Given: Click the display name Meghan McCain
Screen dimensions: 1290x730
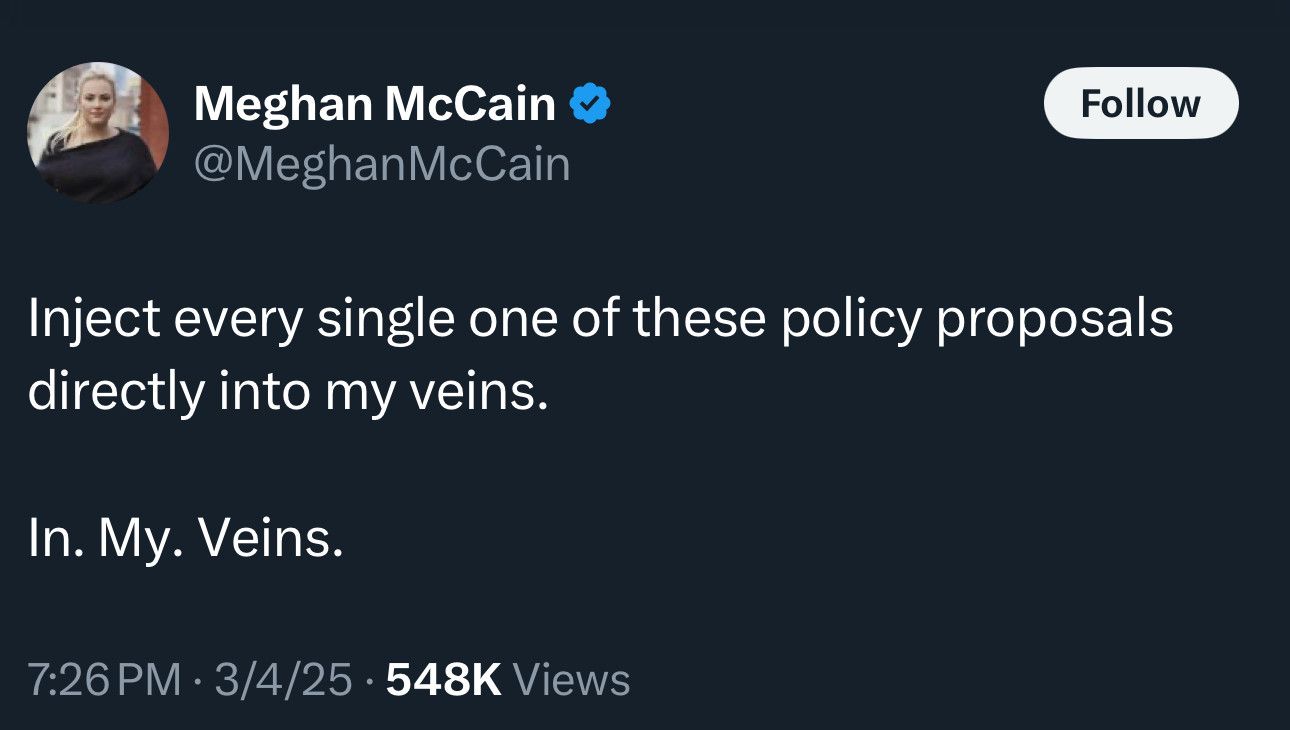Looking at the screenshot, I should [x=374, y=103].
